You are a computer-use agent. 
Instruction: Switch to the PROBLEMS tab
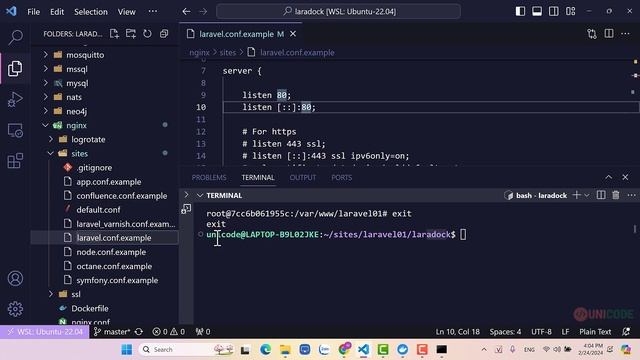(x=209, y=178)
